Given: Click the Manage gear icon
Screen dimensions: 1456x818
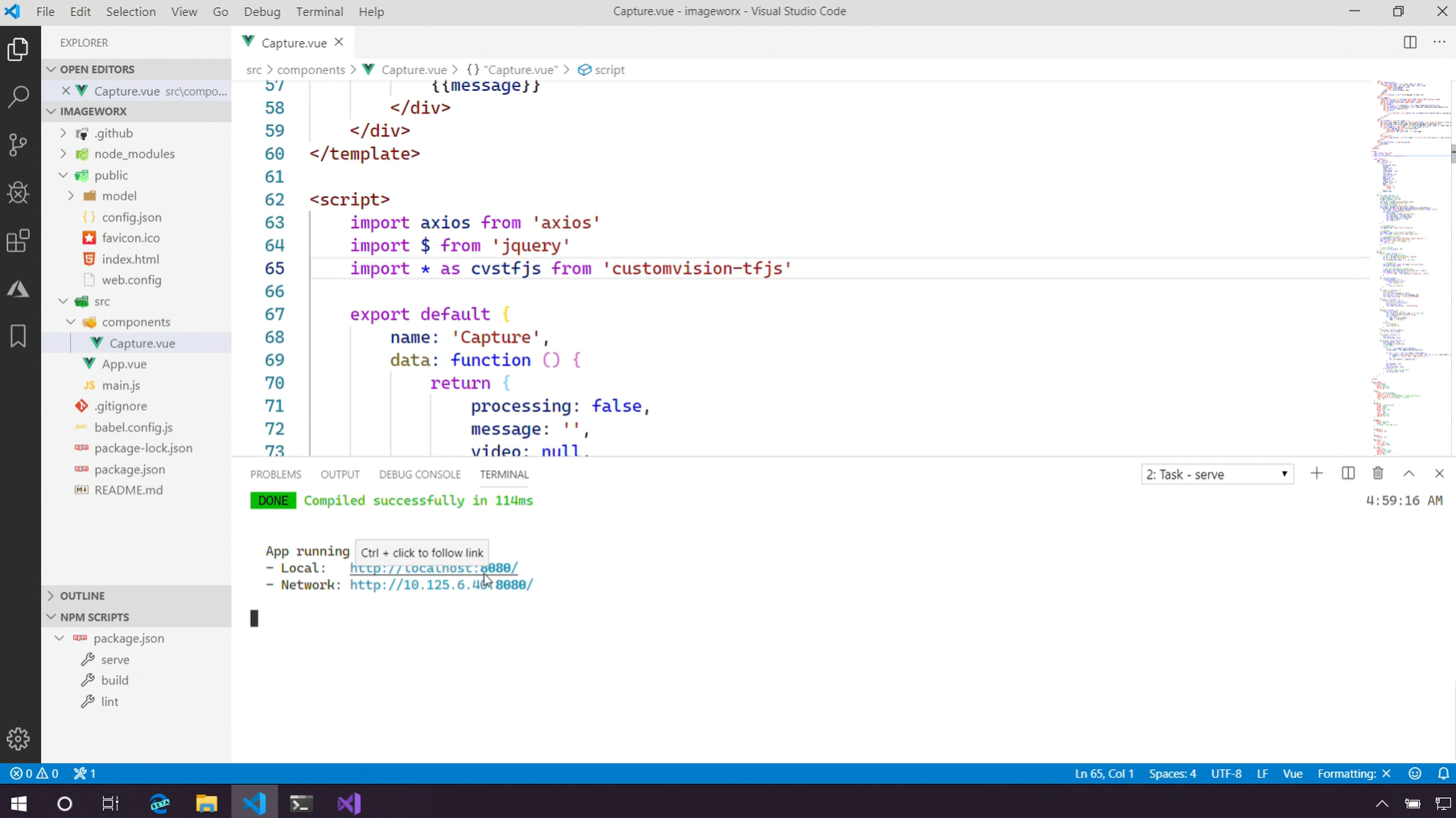Looking at the screenshot, I should [x=19, y=738].
